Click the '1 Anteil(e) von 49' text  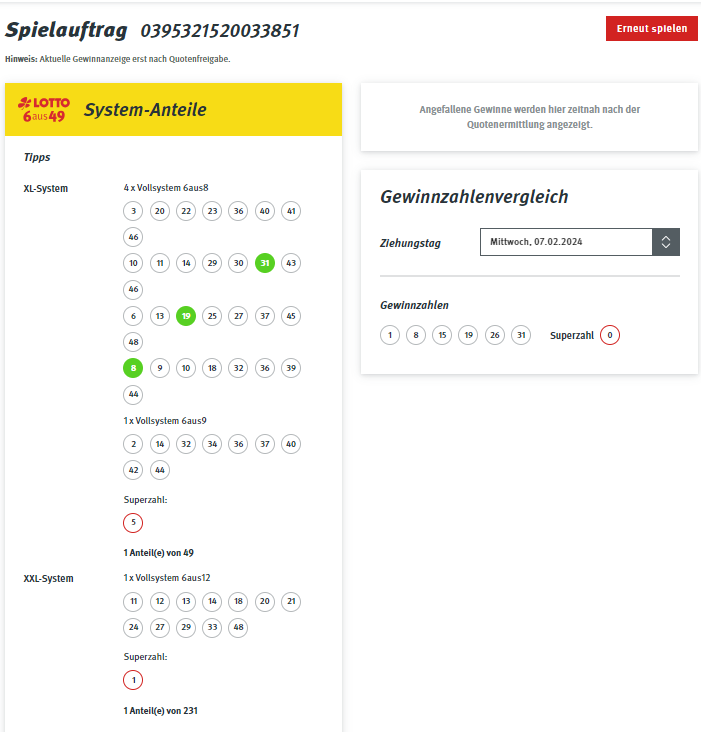159,553
